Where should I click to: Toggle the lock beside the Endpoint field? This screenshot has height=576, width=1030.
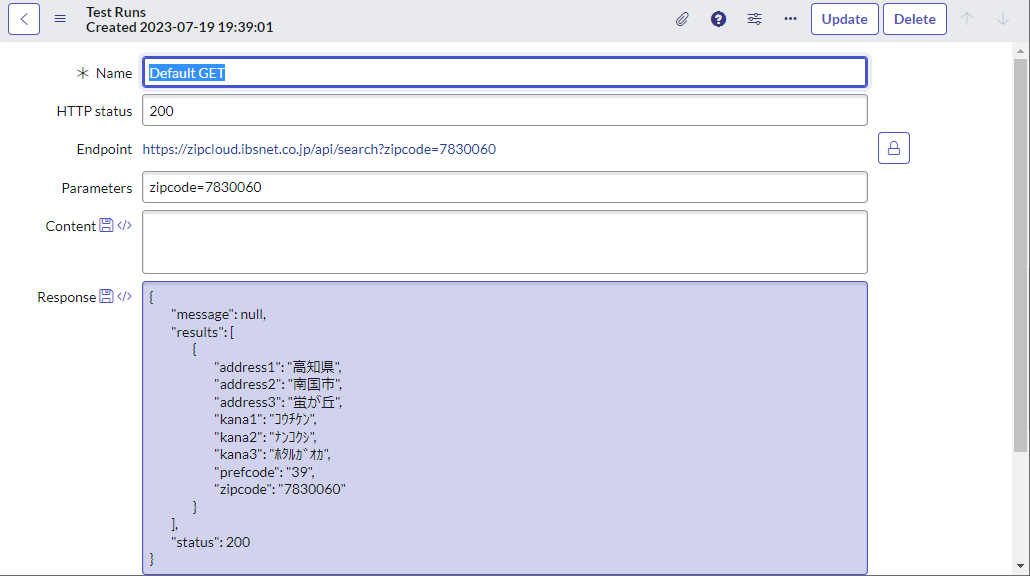click(893, 147)
